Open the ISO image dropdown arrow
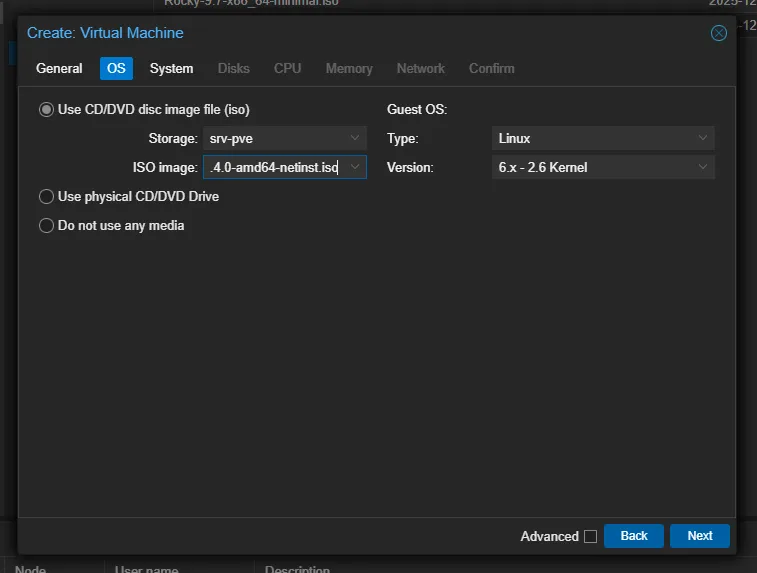Viewport: 757px width, 573px height. coord(355,167)
